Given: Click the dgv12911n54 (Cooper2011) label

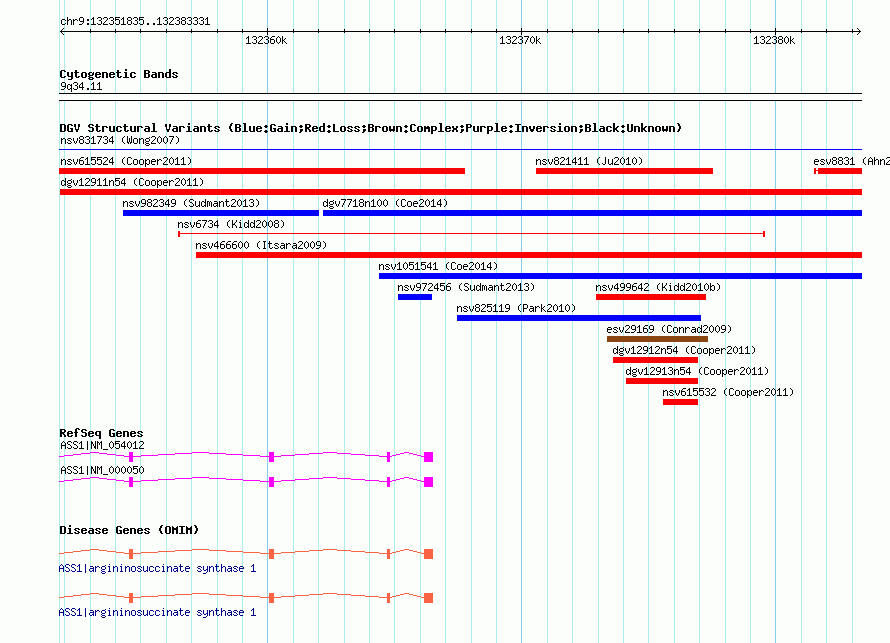Looking at the screenshot, I should [132, 182].
